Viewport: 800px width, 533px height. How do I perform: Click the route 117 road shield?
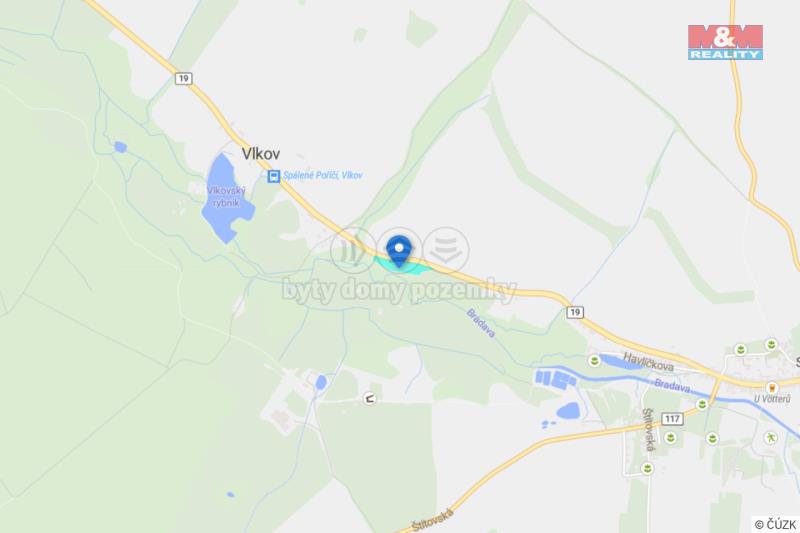(672, 419)
